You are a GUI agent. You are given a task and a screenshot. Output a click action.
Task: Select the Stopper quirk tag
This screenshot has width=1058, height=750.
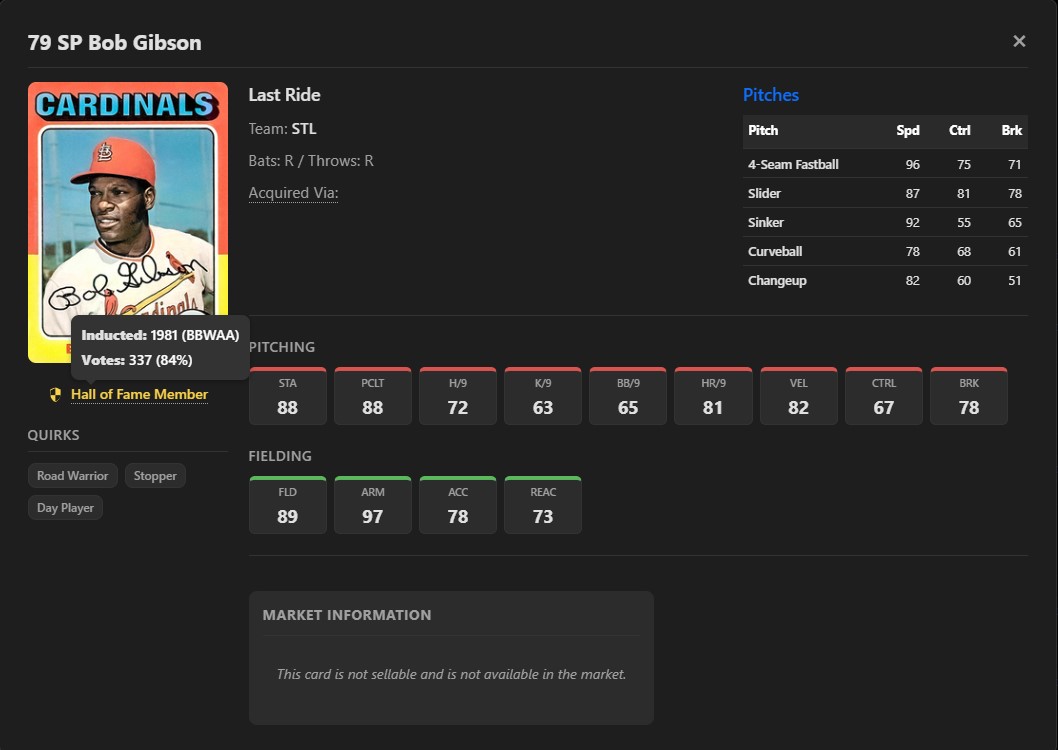coord(155,475)
